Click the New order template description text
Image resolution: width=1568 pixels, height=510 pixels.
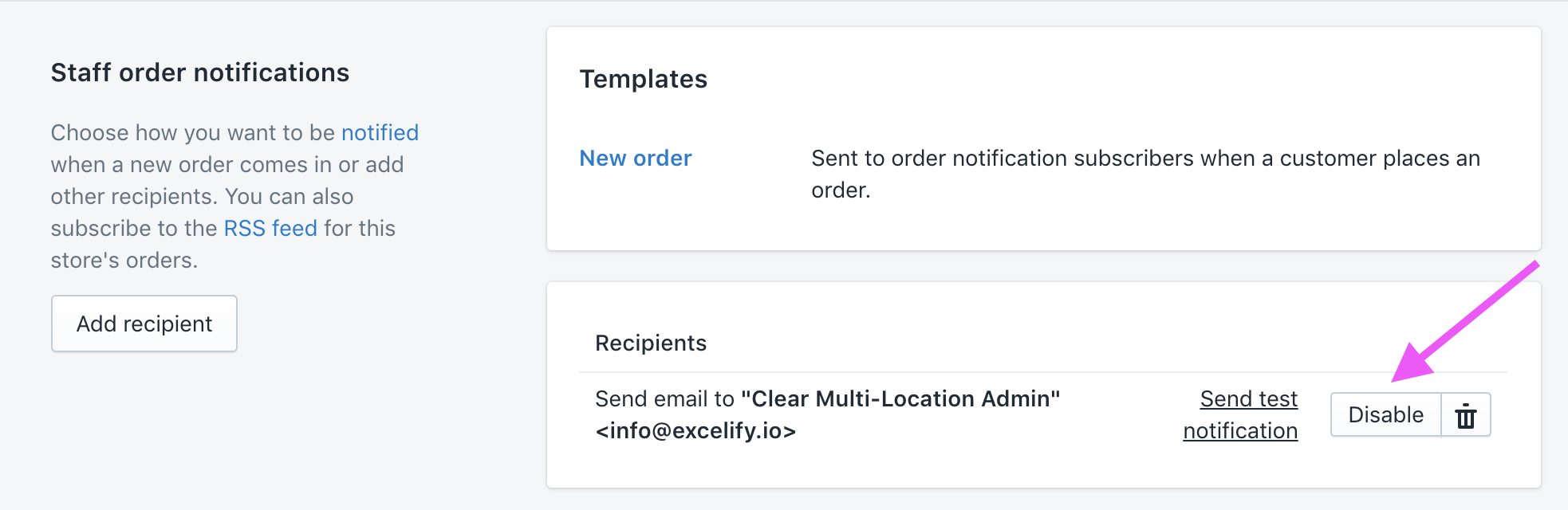click(x=1144, y=159)
